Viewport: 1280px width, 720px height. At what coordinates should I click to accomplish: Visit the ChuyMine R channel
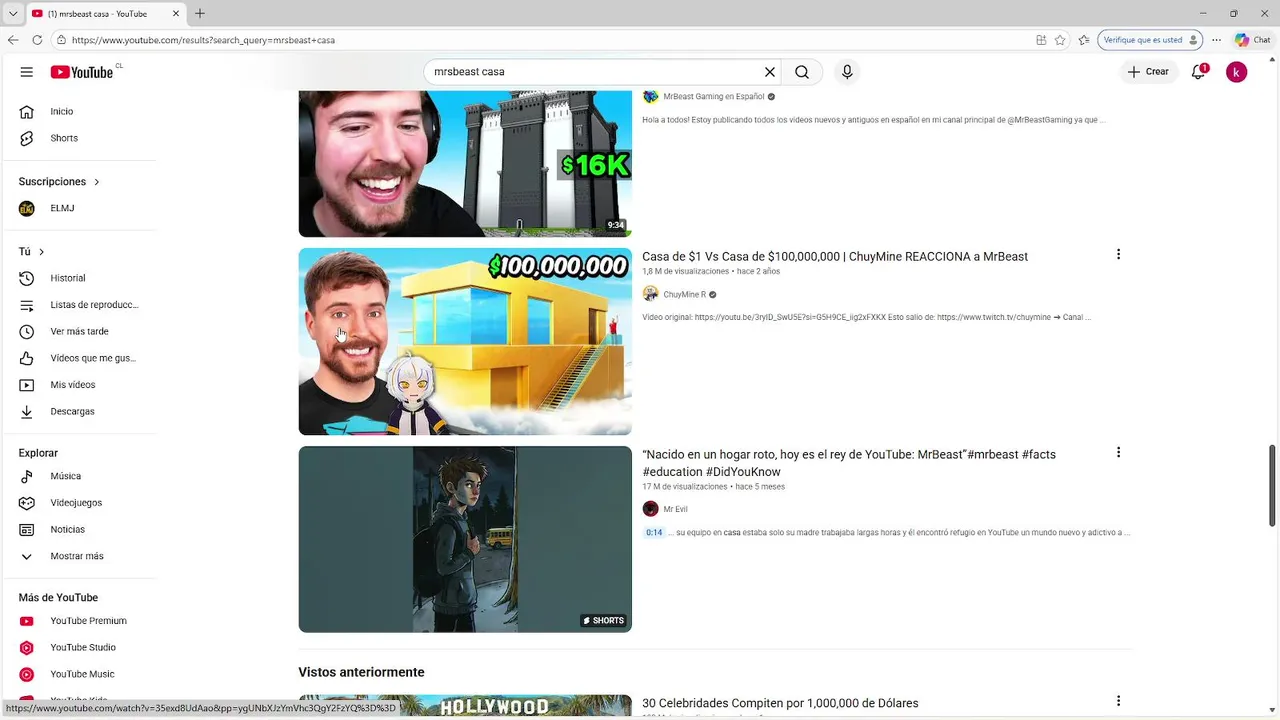pyautogui.click(x=684, y=295)
